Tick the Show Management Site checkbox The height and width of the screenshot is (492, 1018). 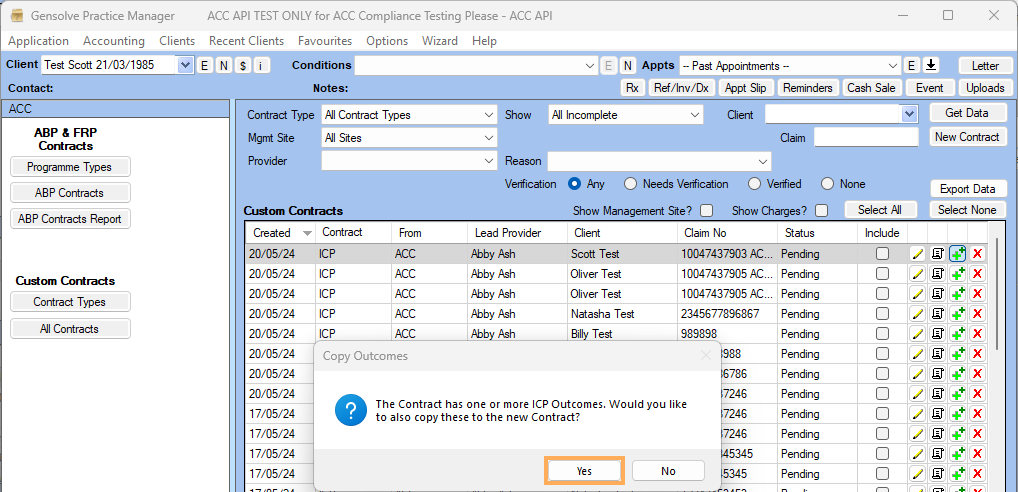click(706, 211)
